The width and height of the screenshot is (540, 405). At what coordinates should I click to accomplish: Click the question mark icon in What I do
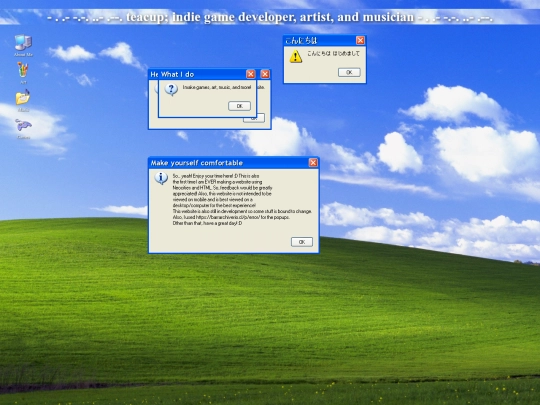(171, 90)
